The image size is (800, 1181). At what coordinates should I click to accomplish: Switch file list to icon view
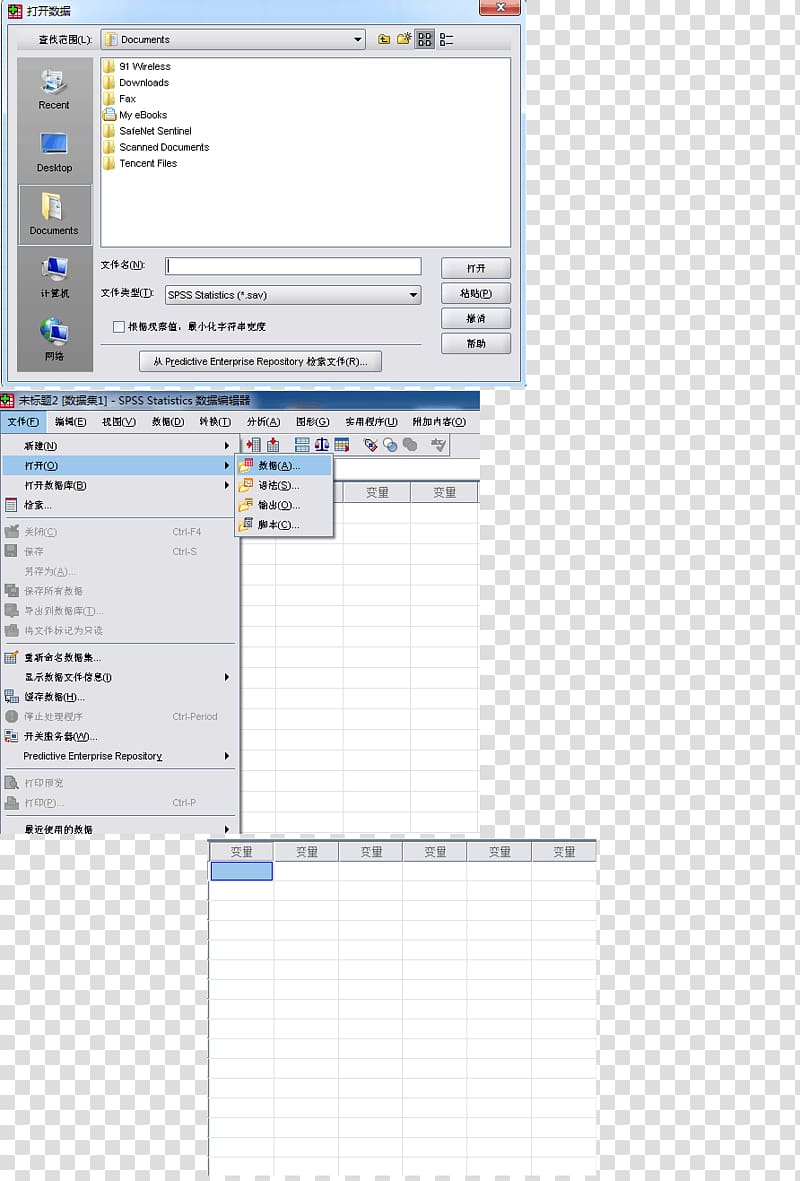[425, 39]
